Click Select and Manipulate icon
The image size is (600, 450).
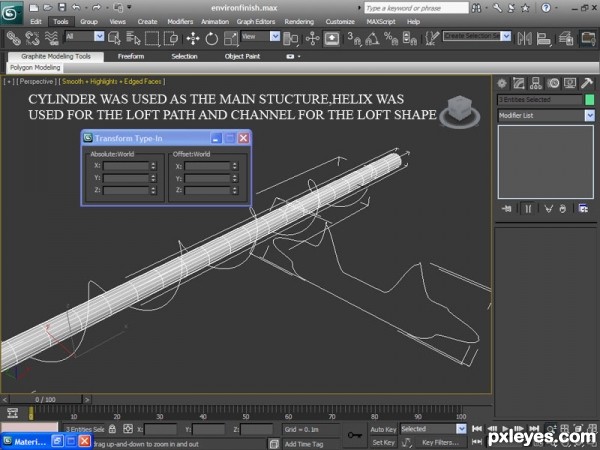pos(313,38)
